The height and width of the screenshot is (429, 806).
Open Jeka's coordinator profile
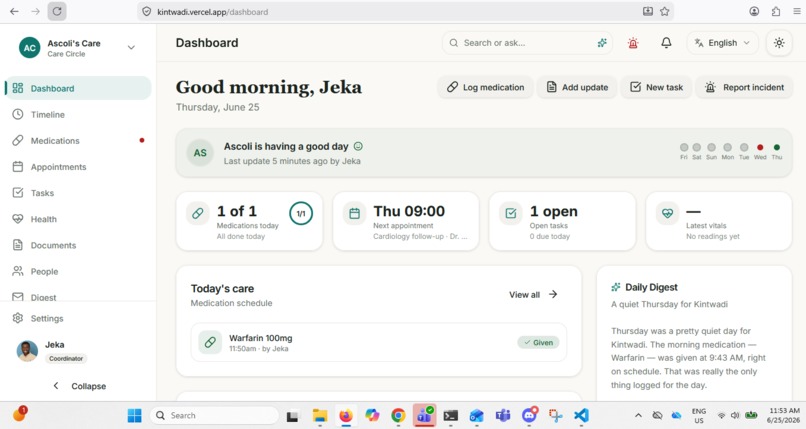[78, 351]
